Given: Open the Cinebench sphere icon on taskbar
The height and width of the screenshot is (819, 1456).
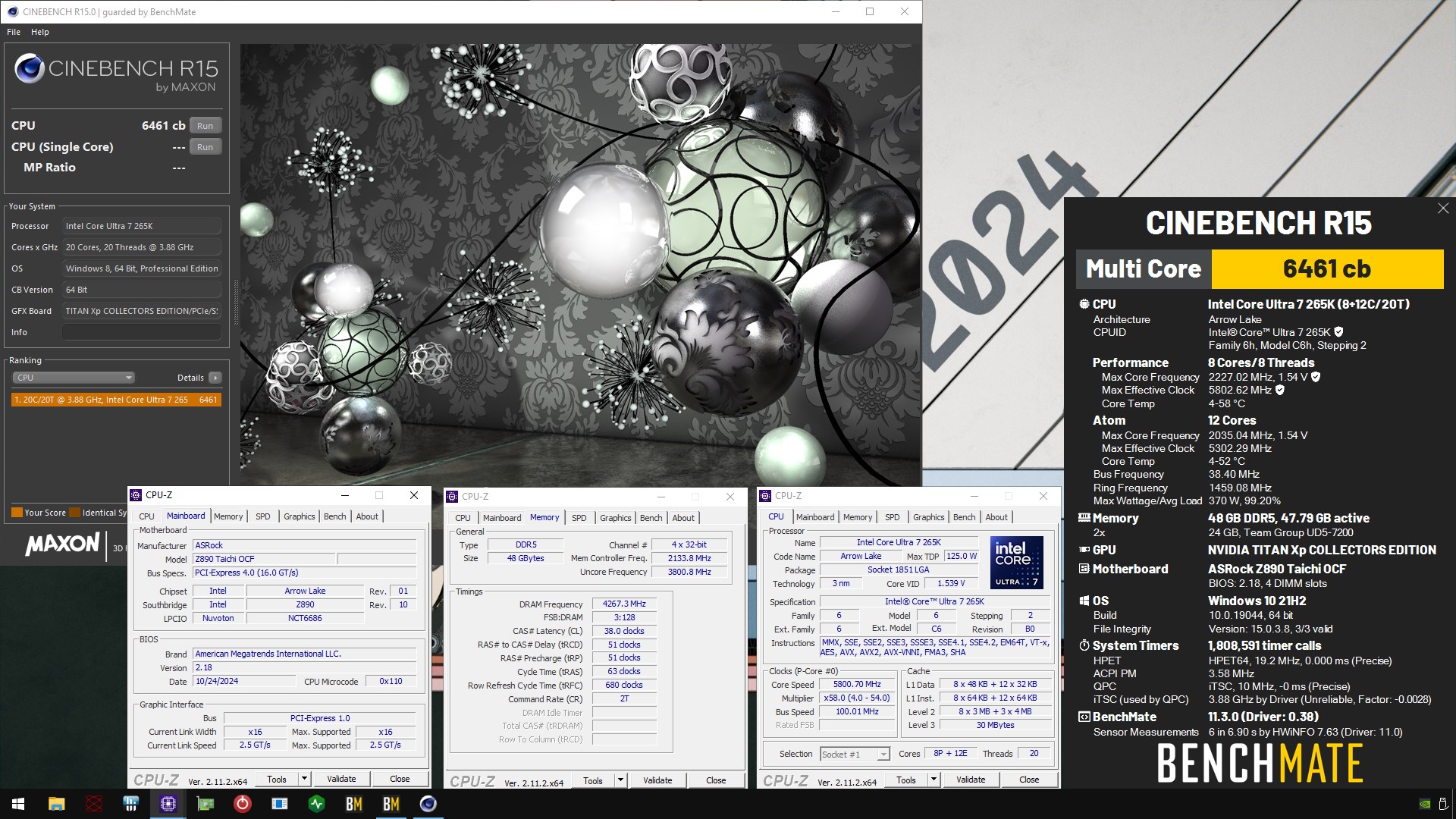Looking at the screenshot, I should (x=428, y=804).
